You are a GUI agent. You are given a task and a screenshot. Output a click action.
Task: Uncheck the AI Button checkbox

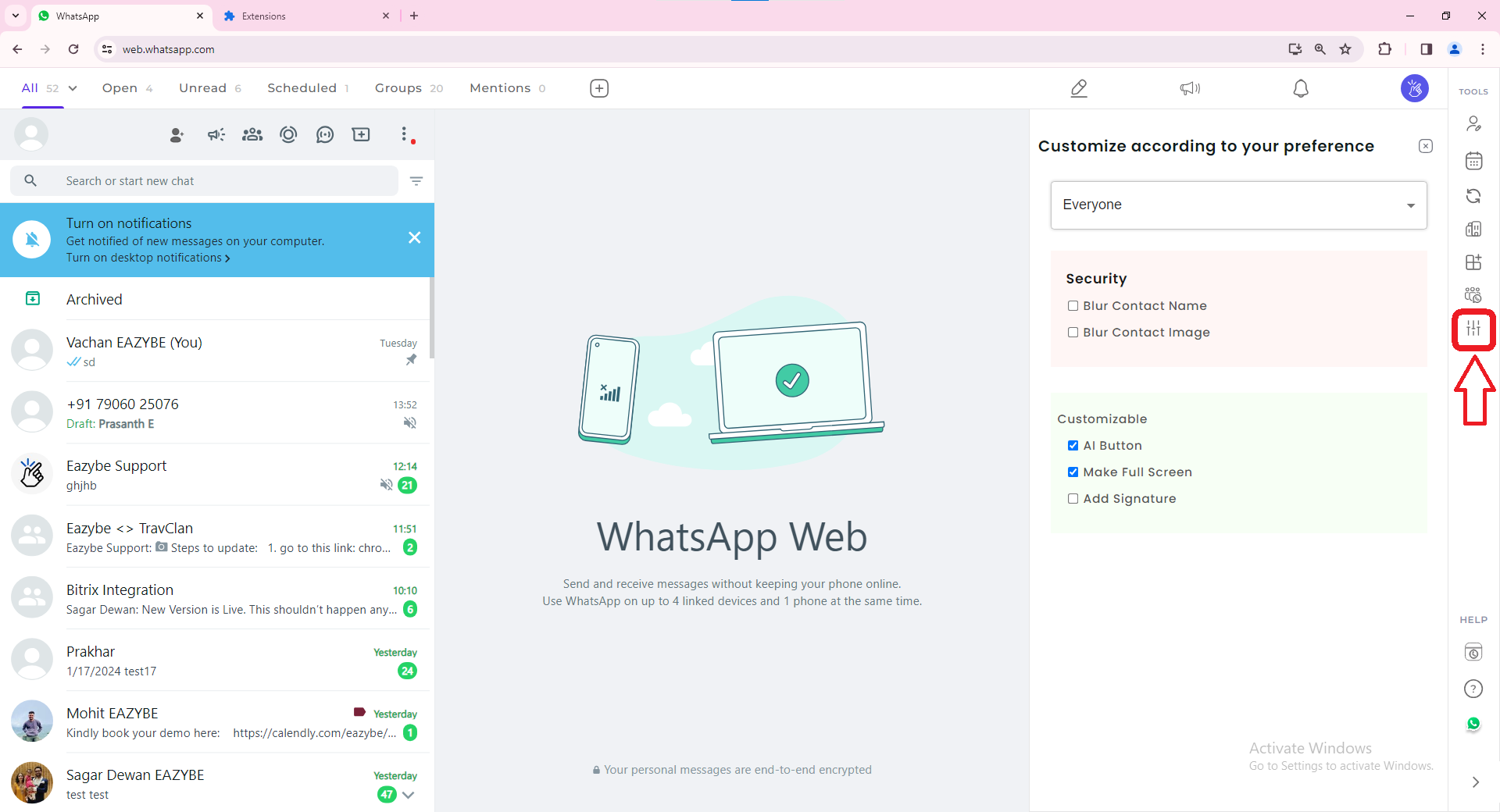pyautogui.click(x=1073, y=446)
